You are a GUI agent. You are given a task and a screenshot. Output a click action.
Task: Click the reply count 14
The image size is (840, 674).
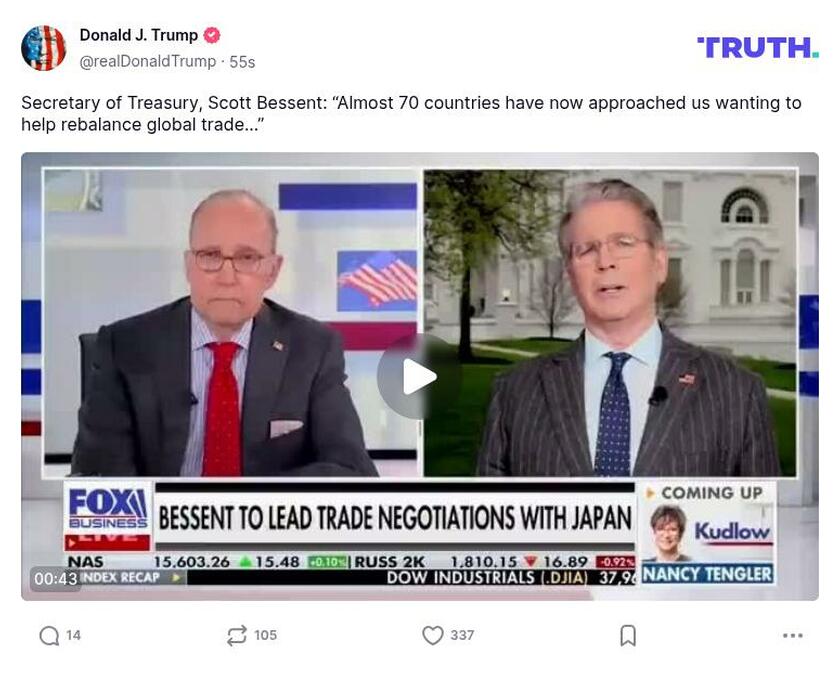click(x=73, y=635)
